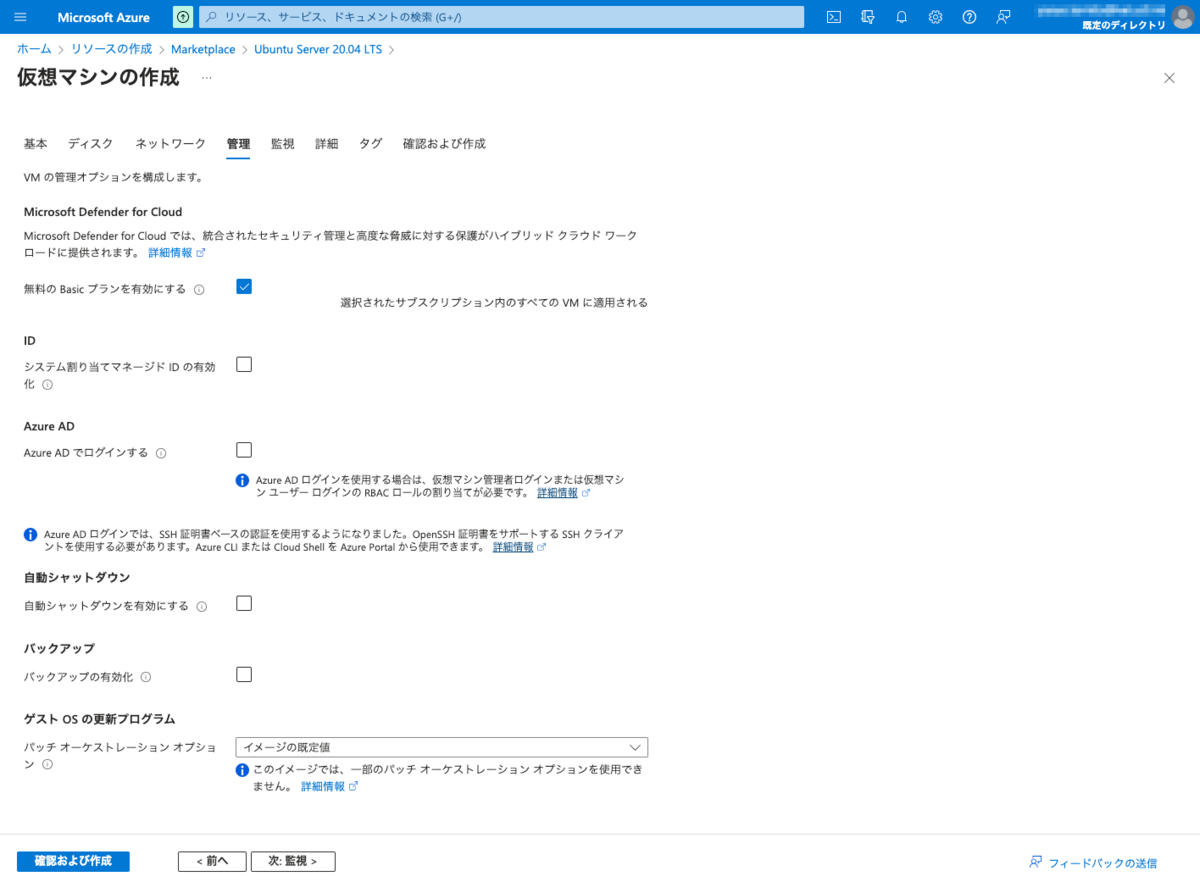
Task: Switch to the 確認および作成 tab
Action: tap(444, 144)
